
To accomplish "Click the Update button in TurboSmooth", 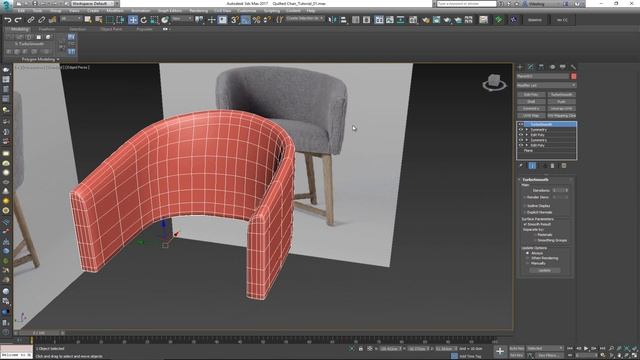I will 544,270.
